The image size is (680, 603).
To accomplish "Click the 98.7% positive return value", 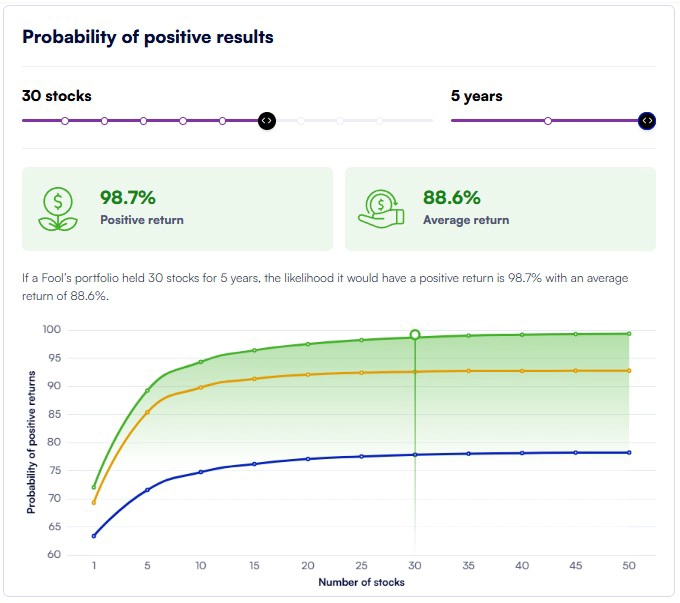I will coord(128,198).
